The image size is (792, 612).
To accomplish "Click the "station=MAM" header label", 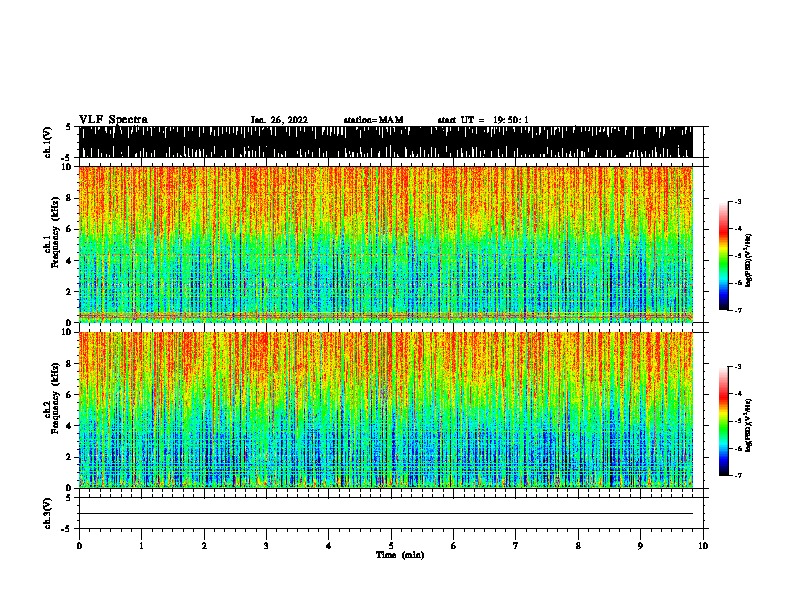I will [x=373, y=120].
